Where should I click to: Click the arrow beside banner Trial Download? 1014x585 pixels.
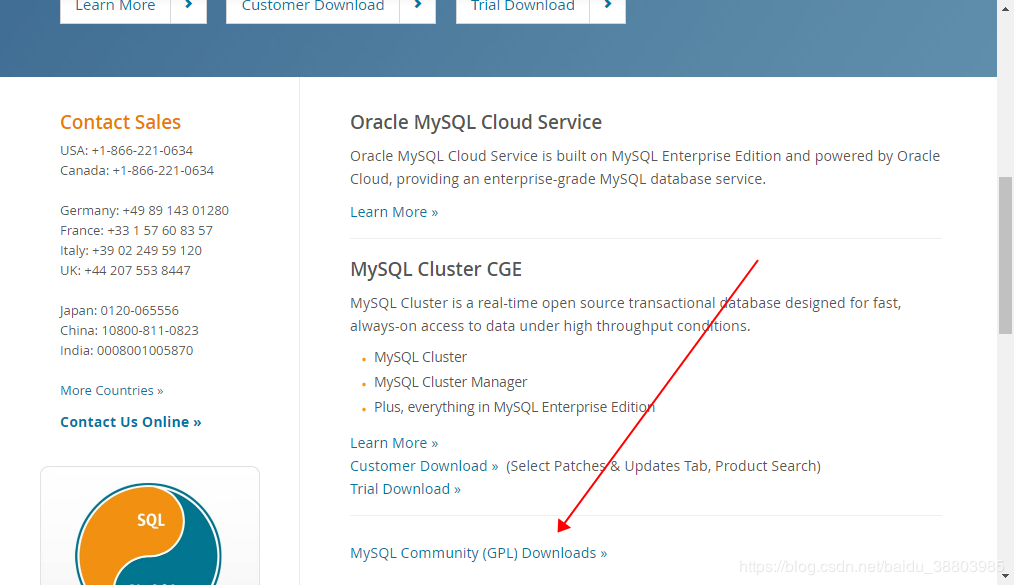[x=608, y=8]
